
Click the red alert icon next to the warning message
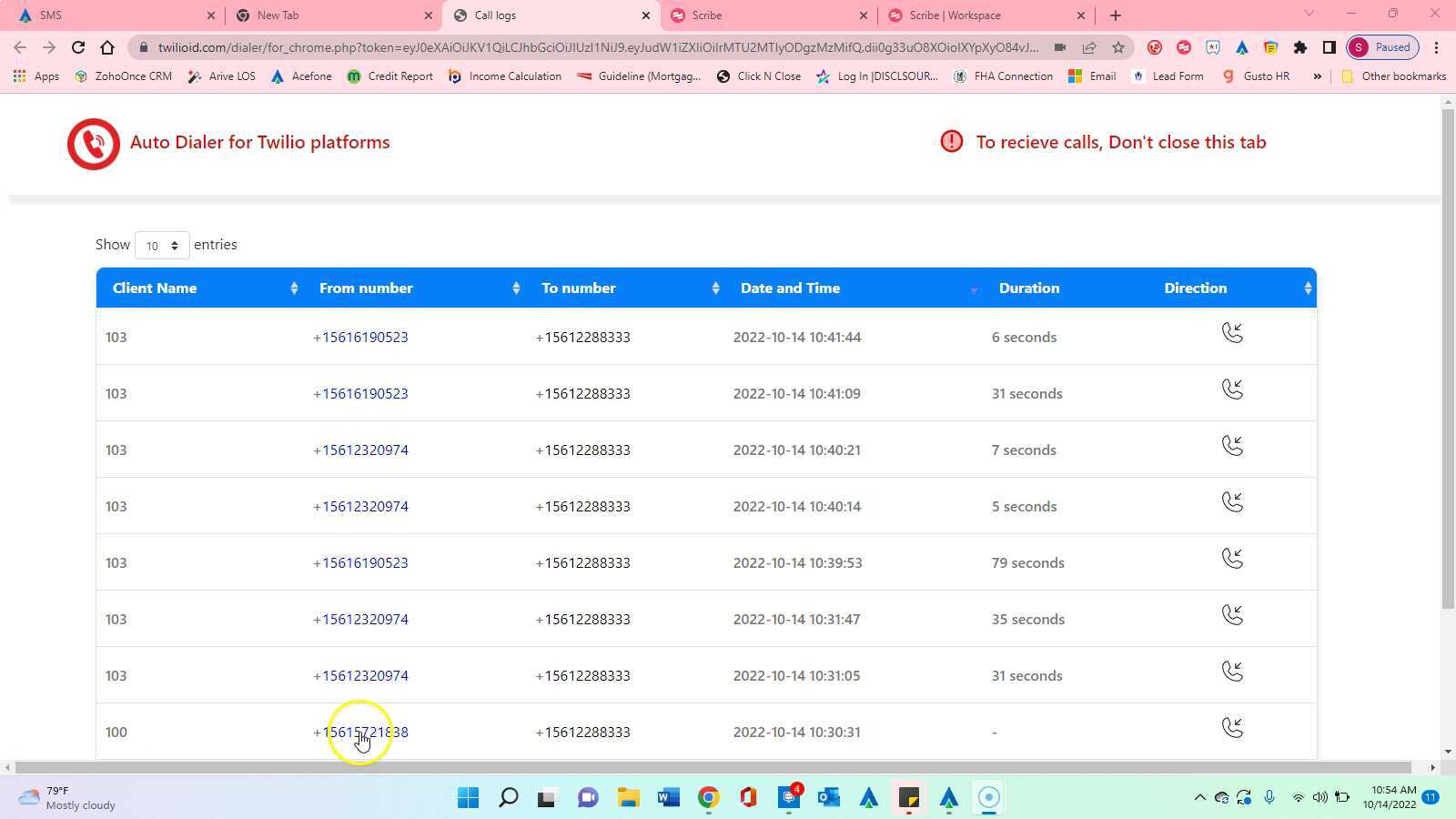point(950,141)
